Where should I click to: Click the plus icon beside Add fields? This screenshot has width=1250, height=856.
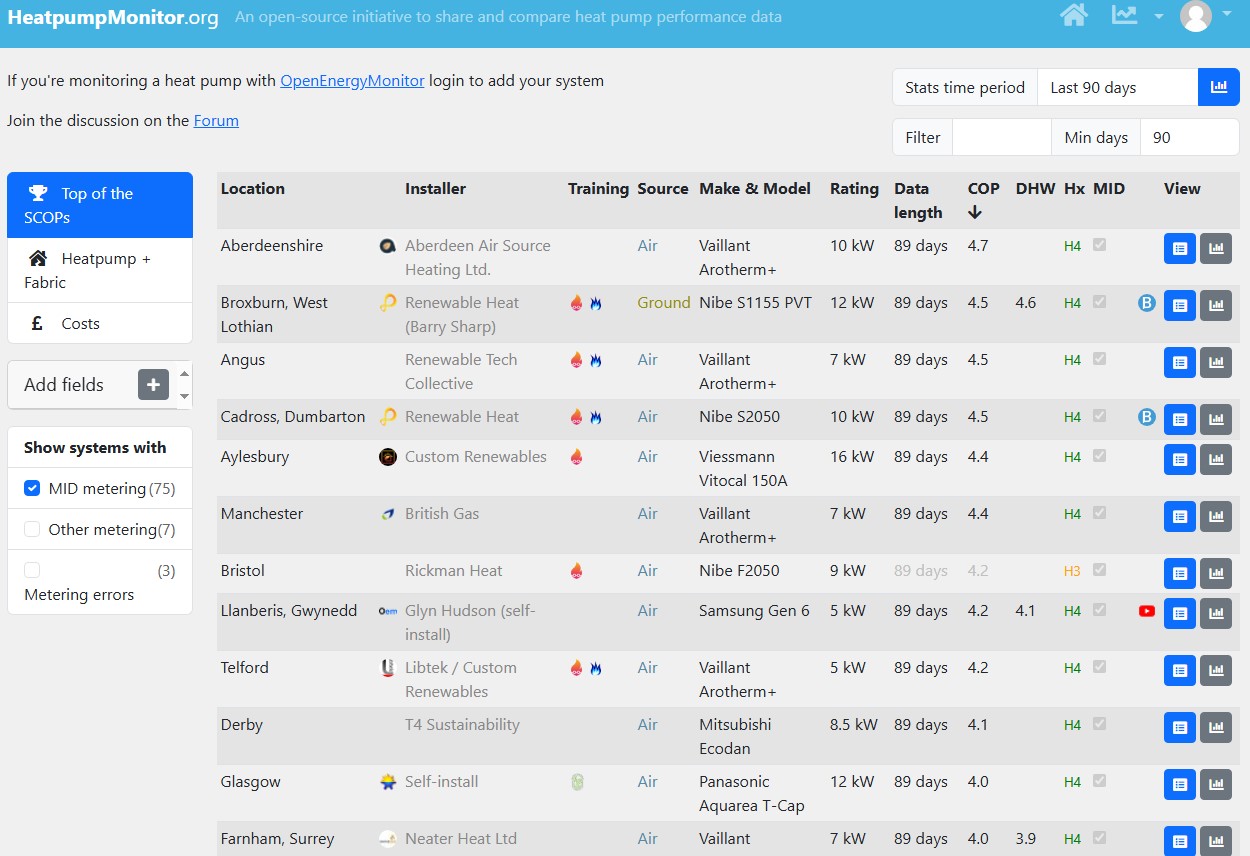point(153,385)
